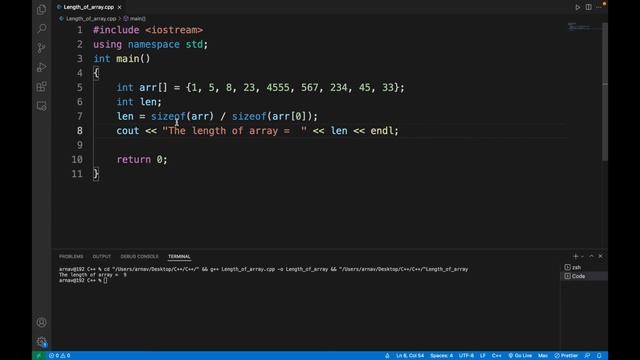Open the Prettier status item

(x=566, y=356)
